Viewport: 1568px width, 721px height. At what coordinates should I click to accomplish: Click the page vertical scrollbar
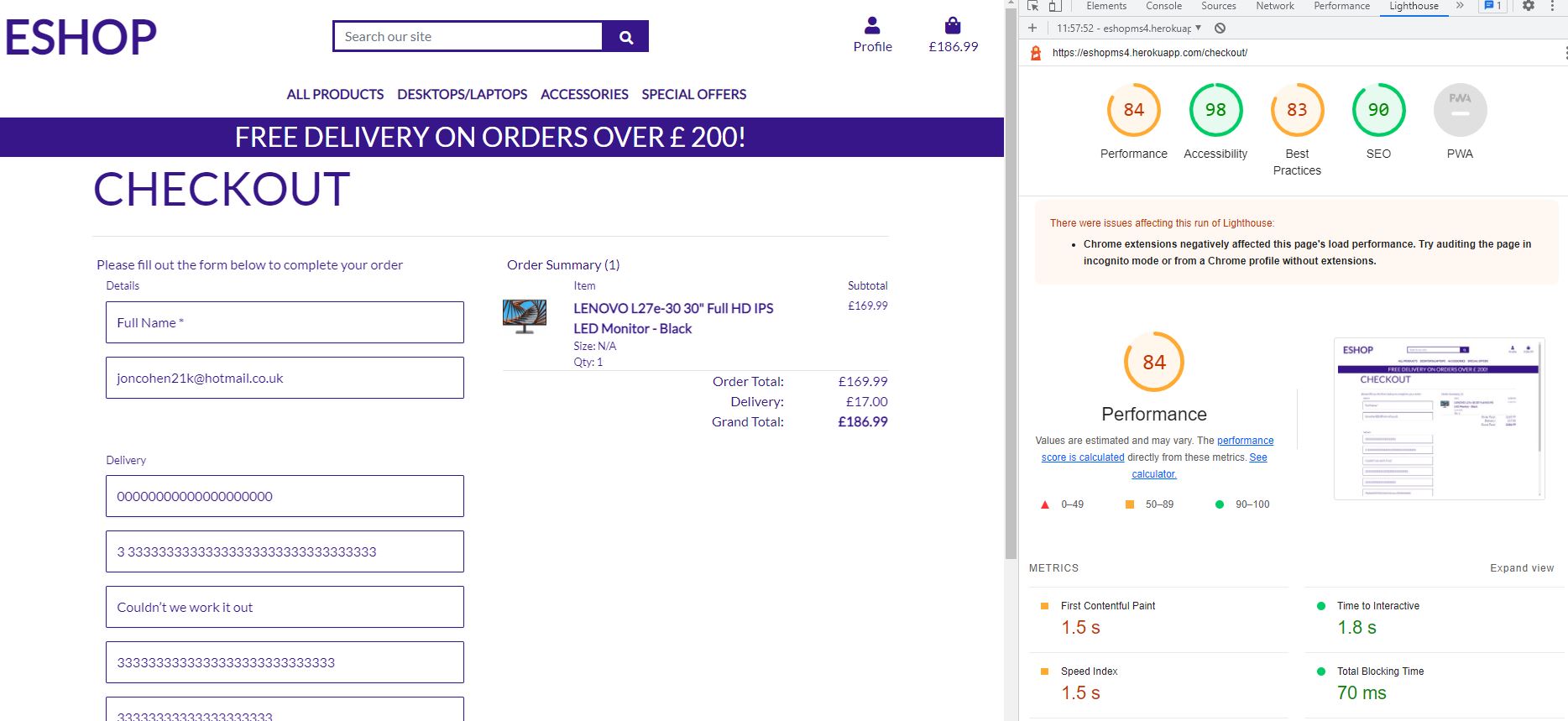coord(1011,285)
